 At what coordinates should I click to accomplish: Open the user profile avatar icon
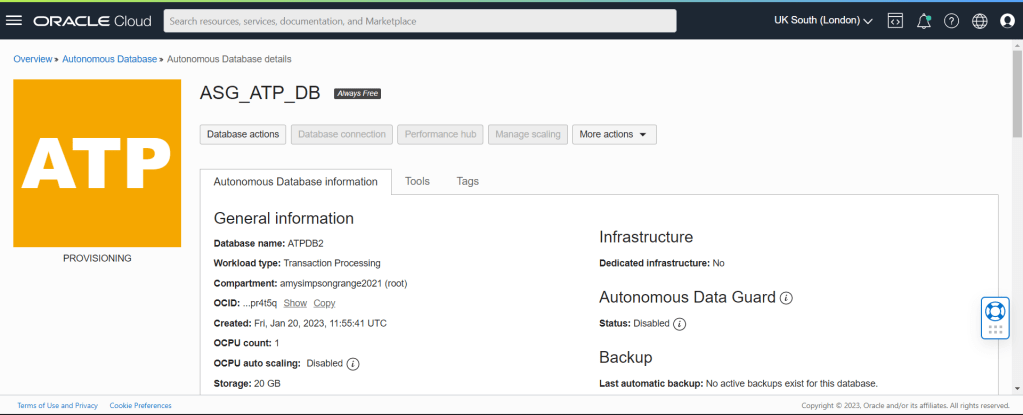[x=1007, y=21]
